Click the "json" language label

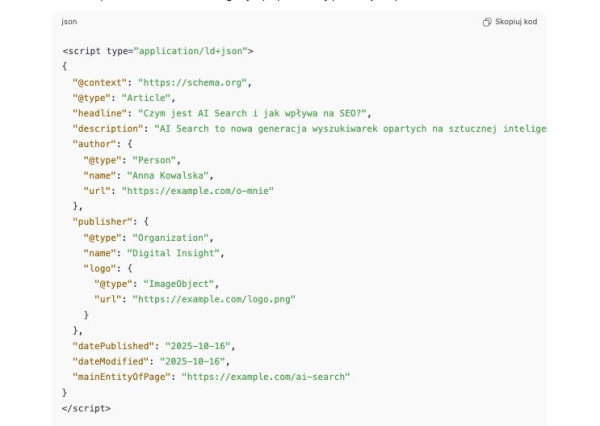(x=69, y=21)
